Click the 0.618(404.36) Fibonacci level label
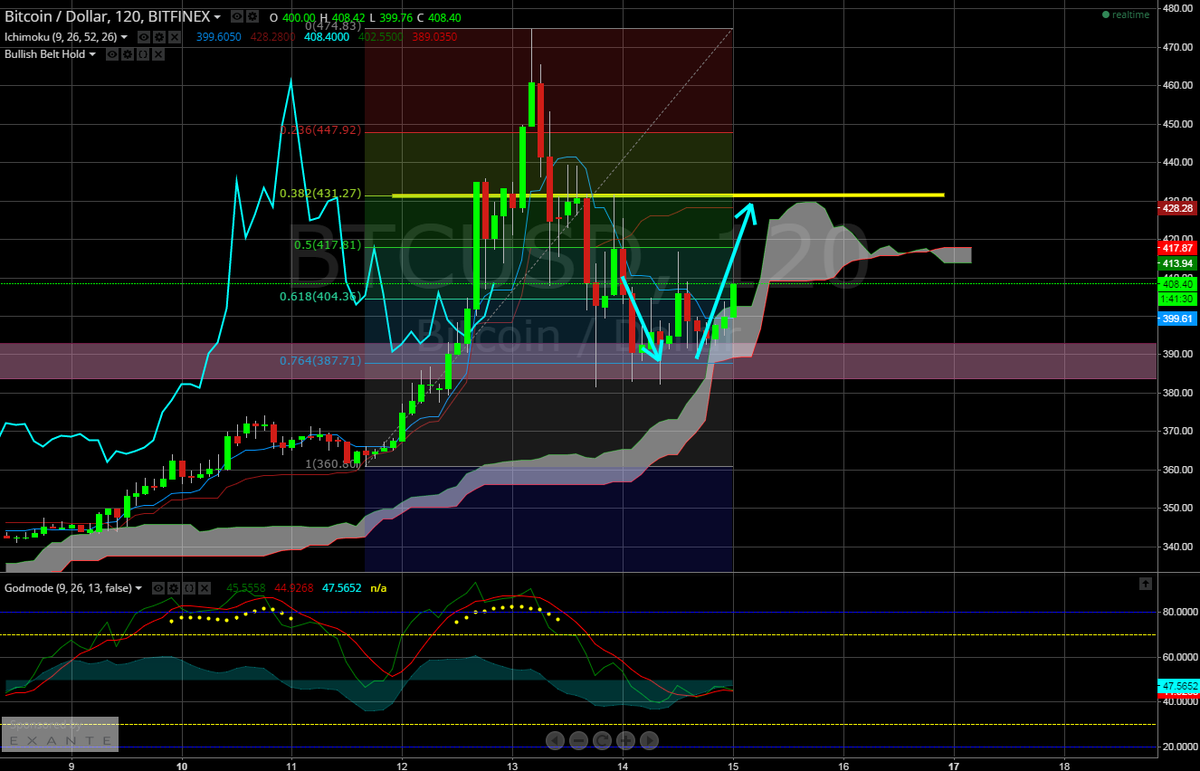Image resolution: width=1200 pixels, height=771 pixels. (320, 296)
